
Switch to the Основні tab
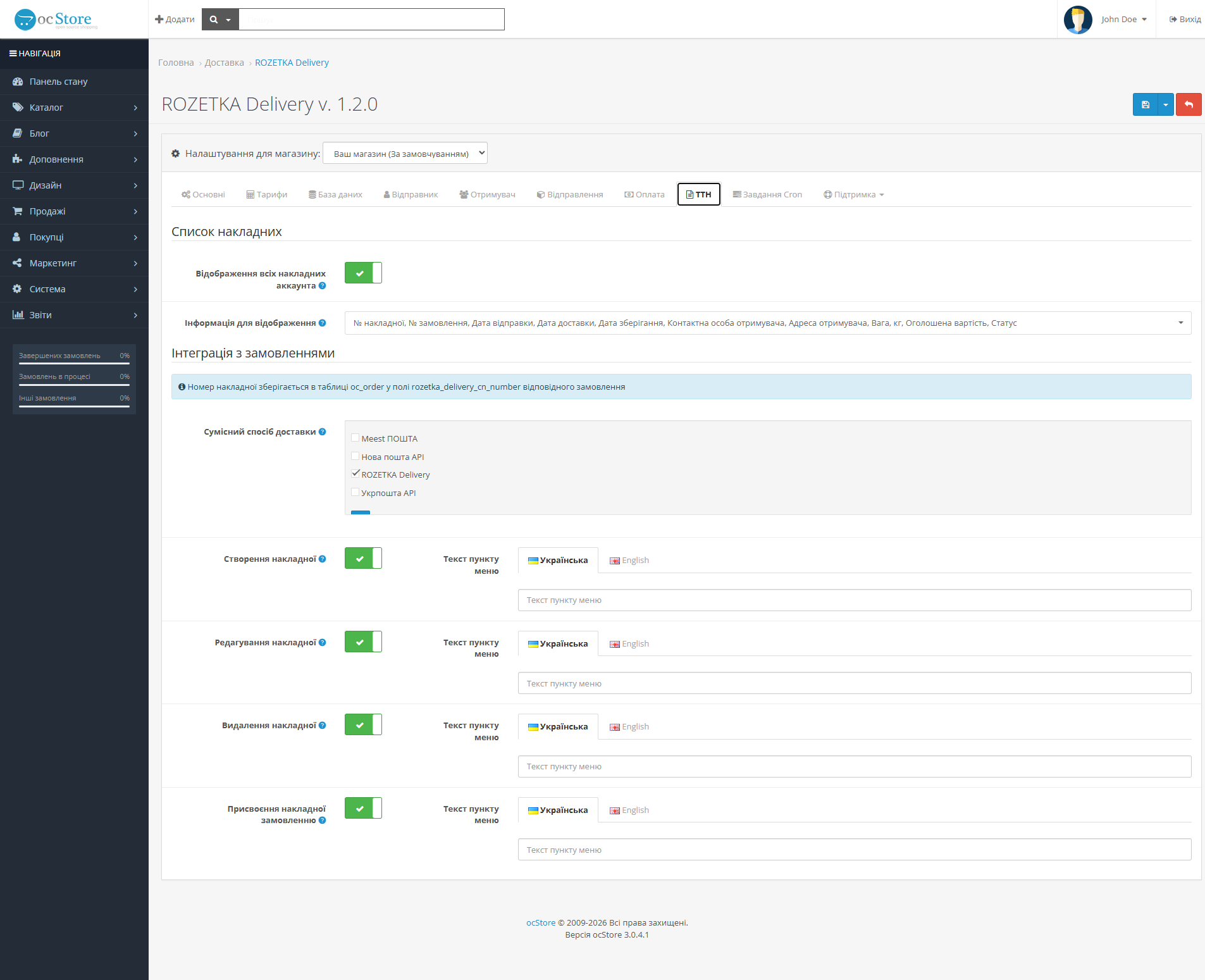tap(203, 195)
